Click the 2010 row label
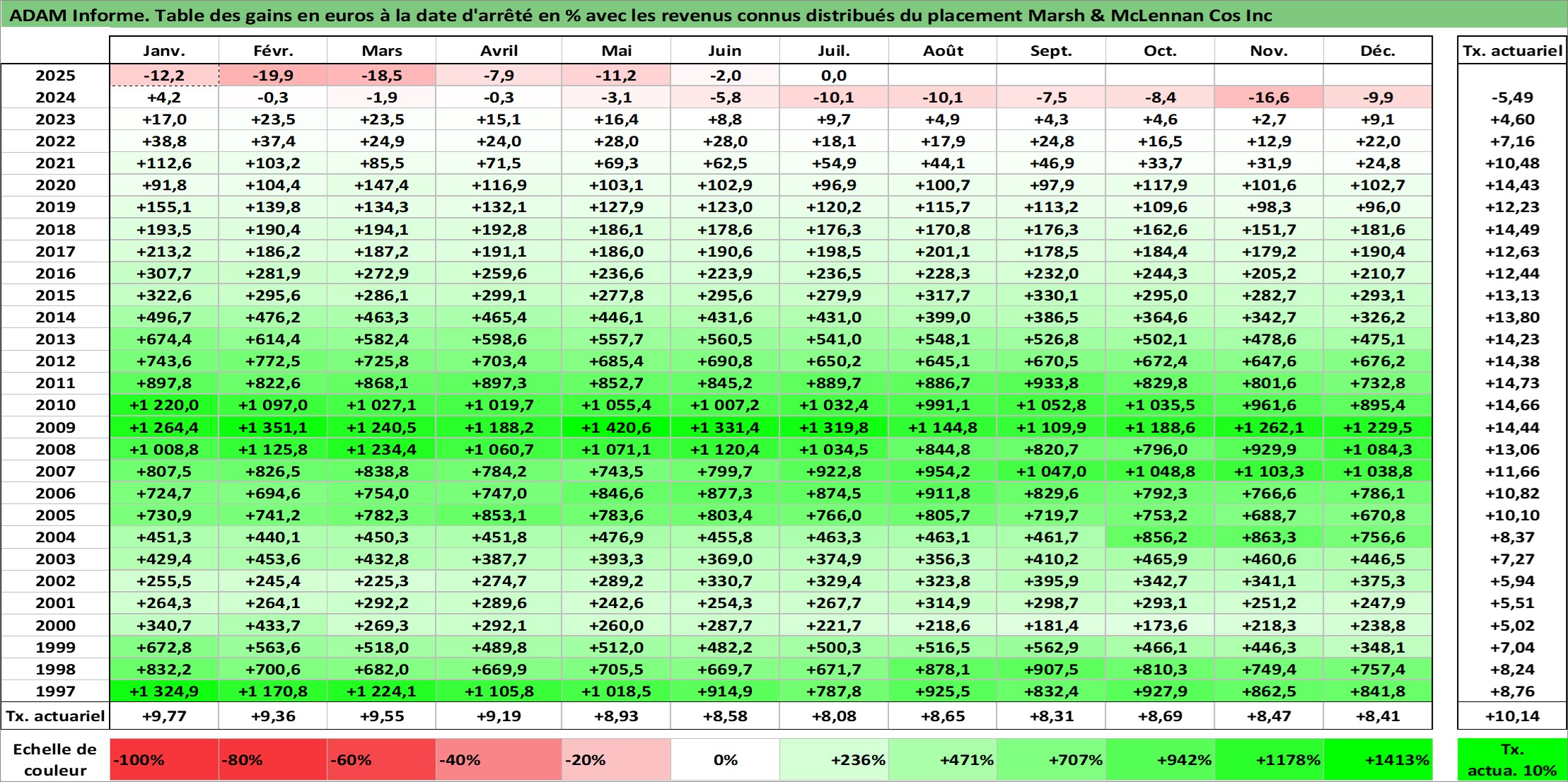The width and height of the screenshot is (1568, 782). pyautogui.click(x=55, y=405)
